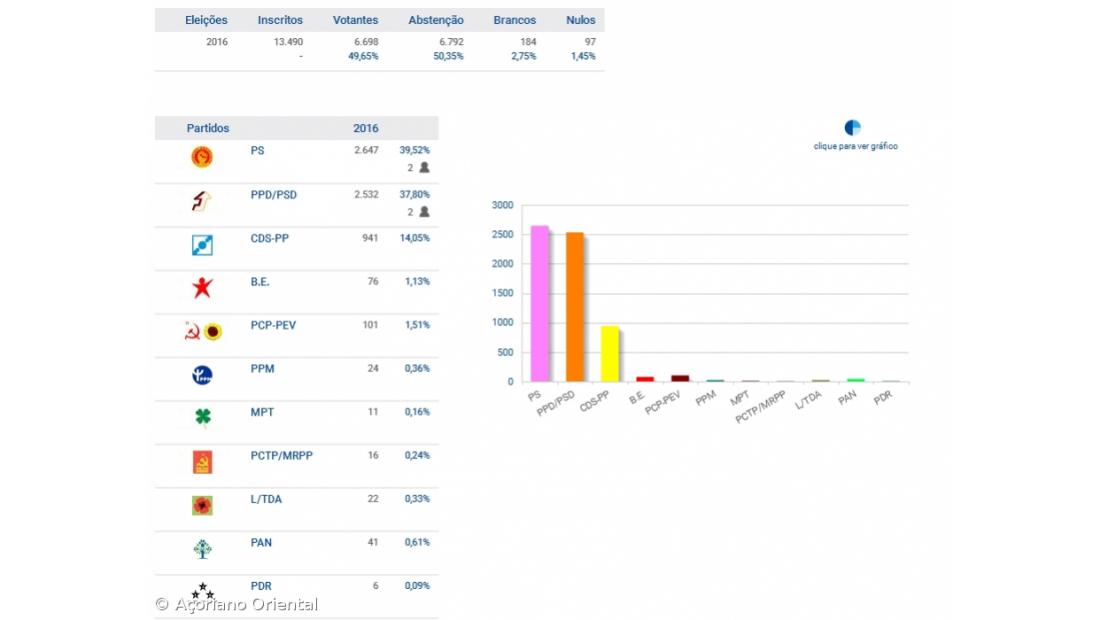Open the 'clique para ver gráfico' link
The height and width of the screenshot is (620, 1100).
tap(855, 146)
